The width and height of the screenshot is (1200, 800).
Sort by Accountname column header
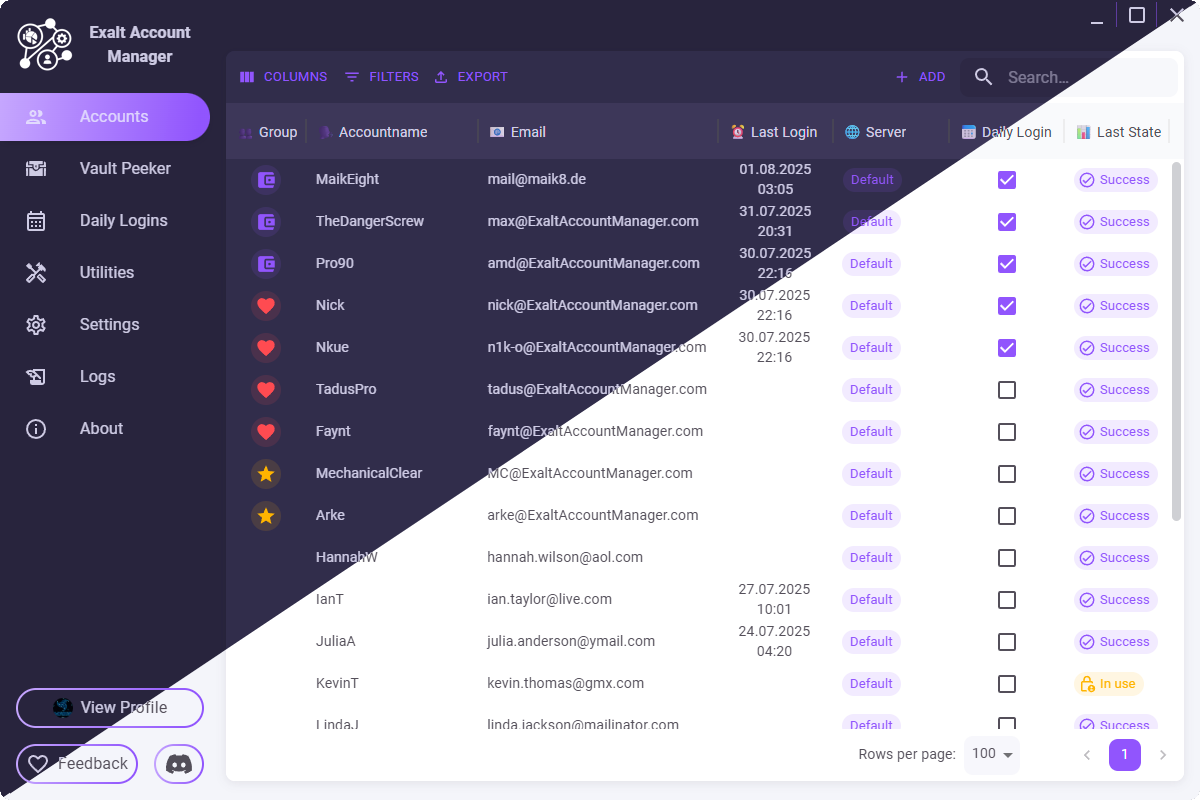[x=373, y=132]
